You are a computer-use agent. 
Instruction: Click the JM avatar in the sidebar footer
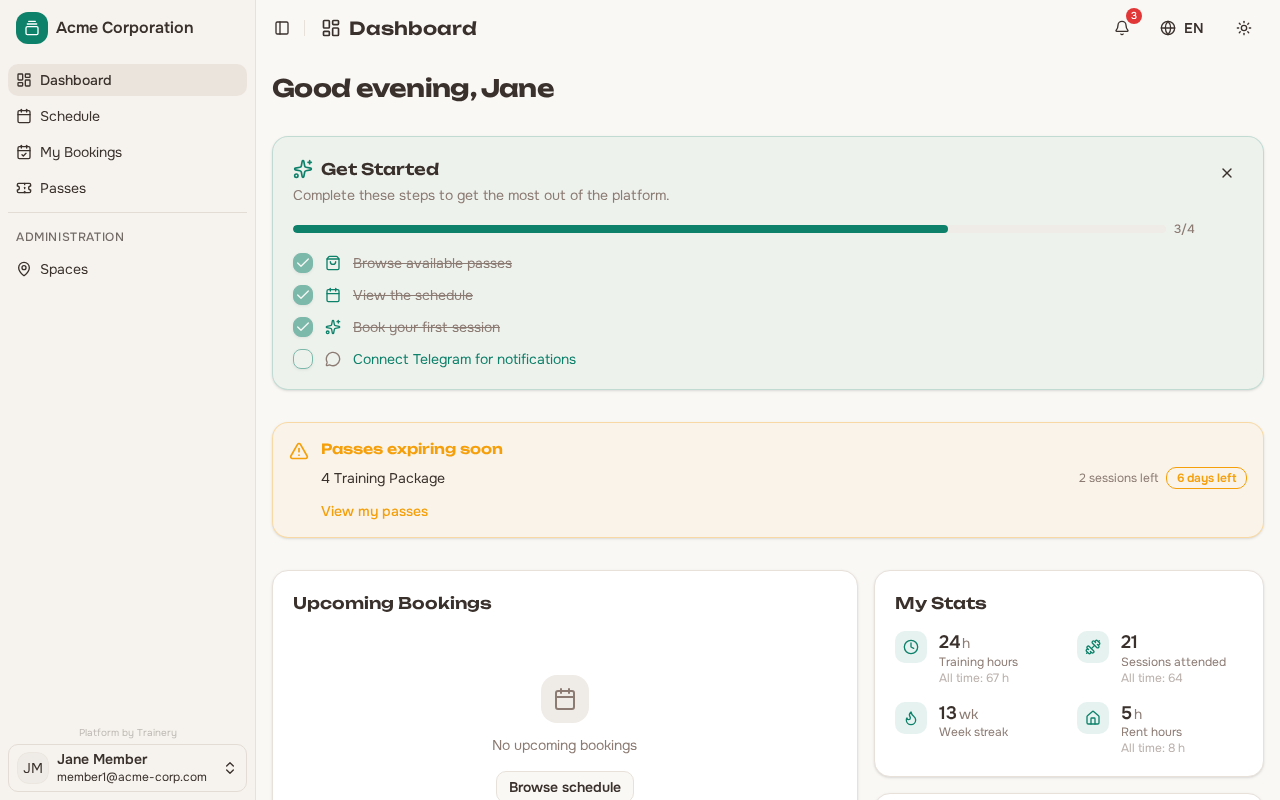[33, 768]
